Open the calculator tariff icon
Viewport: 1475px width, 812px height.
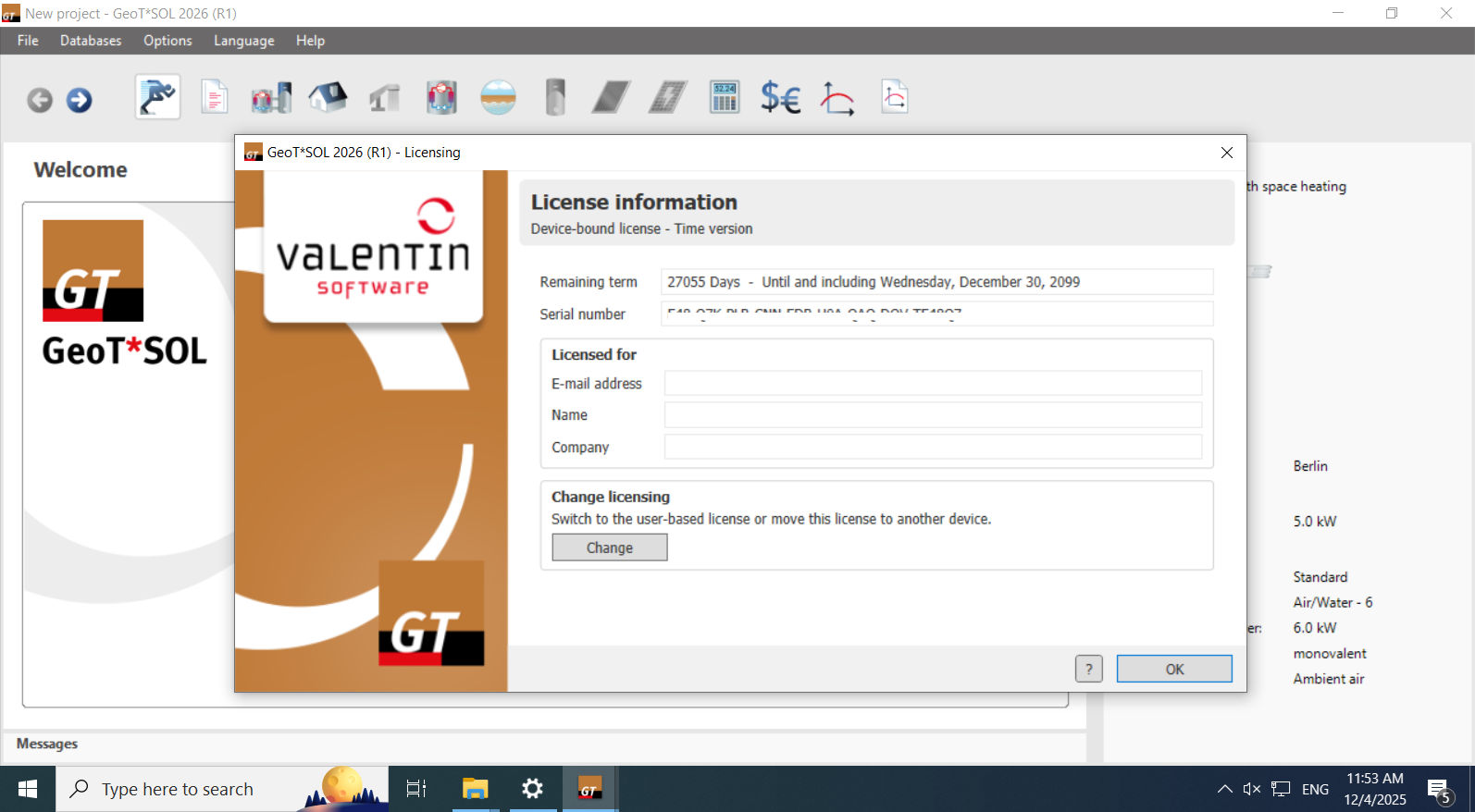tap(725, 97)
